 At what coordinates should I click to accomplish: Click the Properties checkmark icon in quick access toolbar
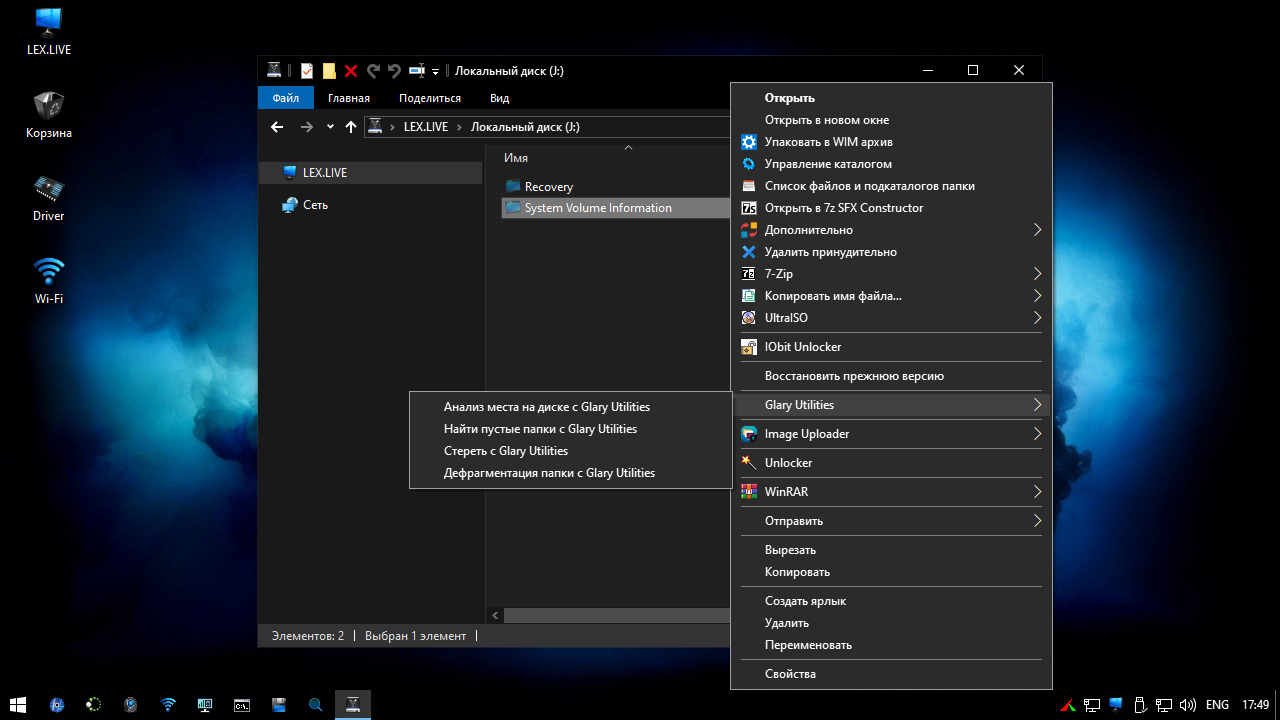click(x=307, y=71)
